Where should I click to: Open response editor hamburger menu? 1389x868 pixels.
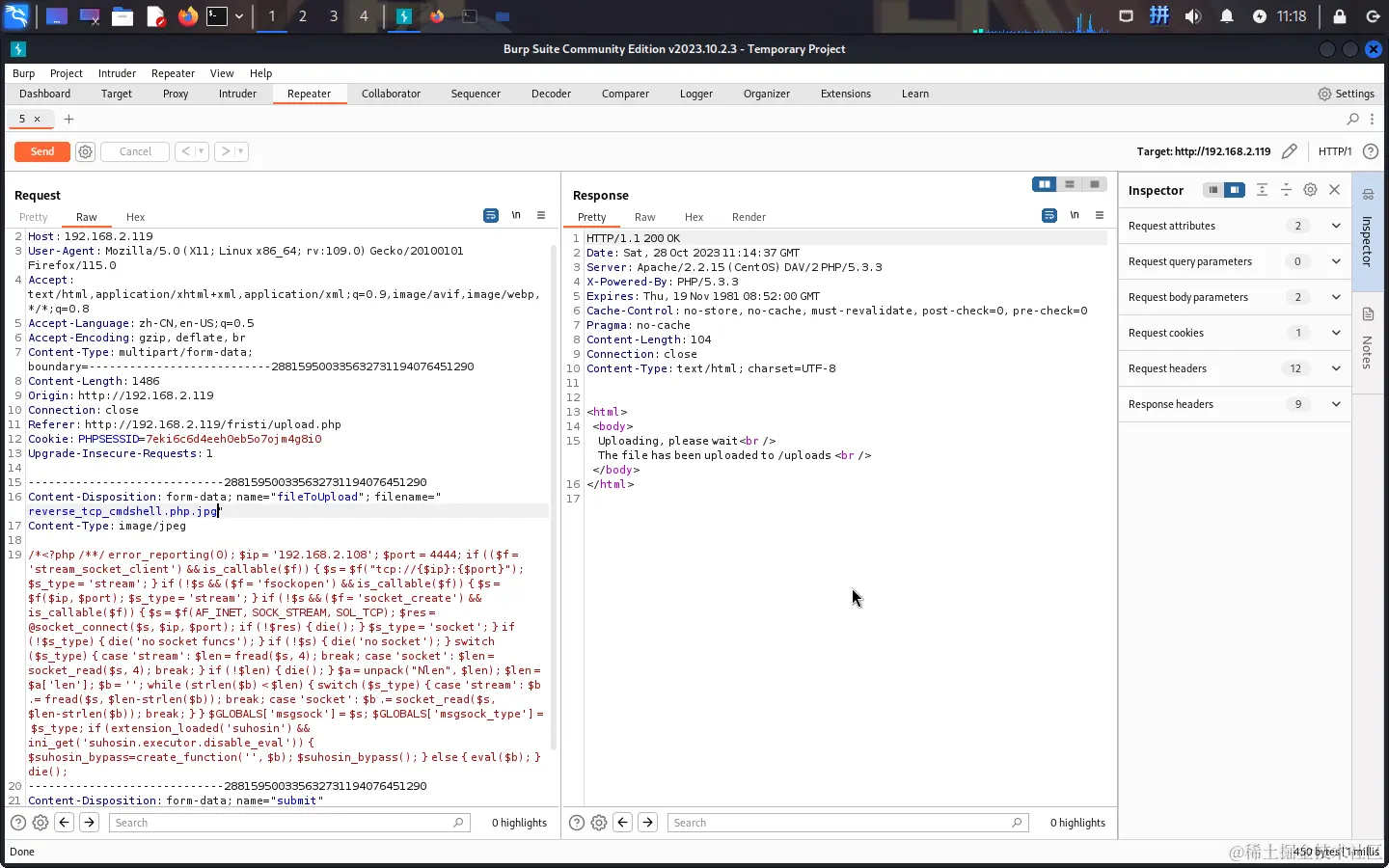[1100, 215]
